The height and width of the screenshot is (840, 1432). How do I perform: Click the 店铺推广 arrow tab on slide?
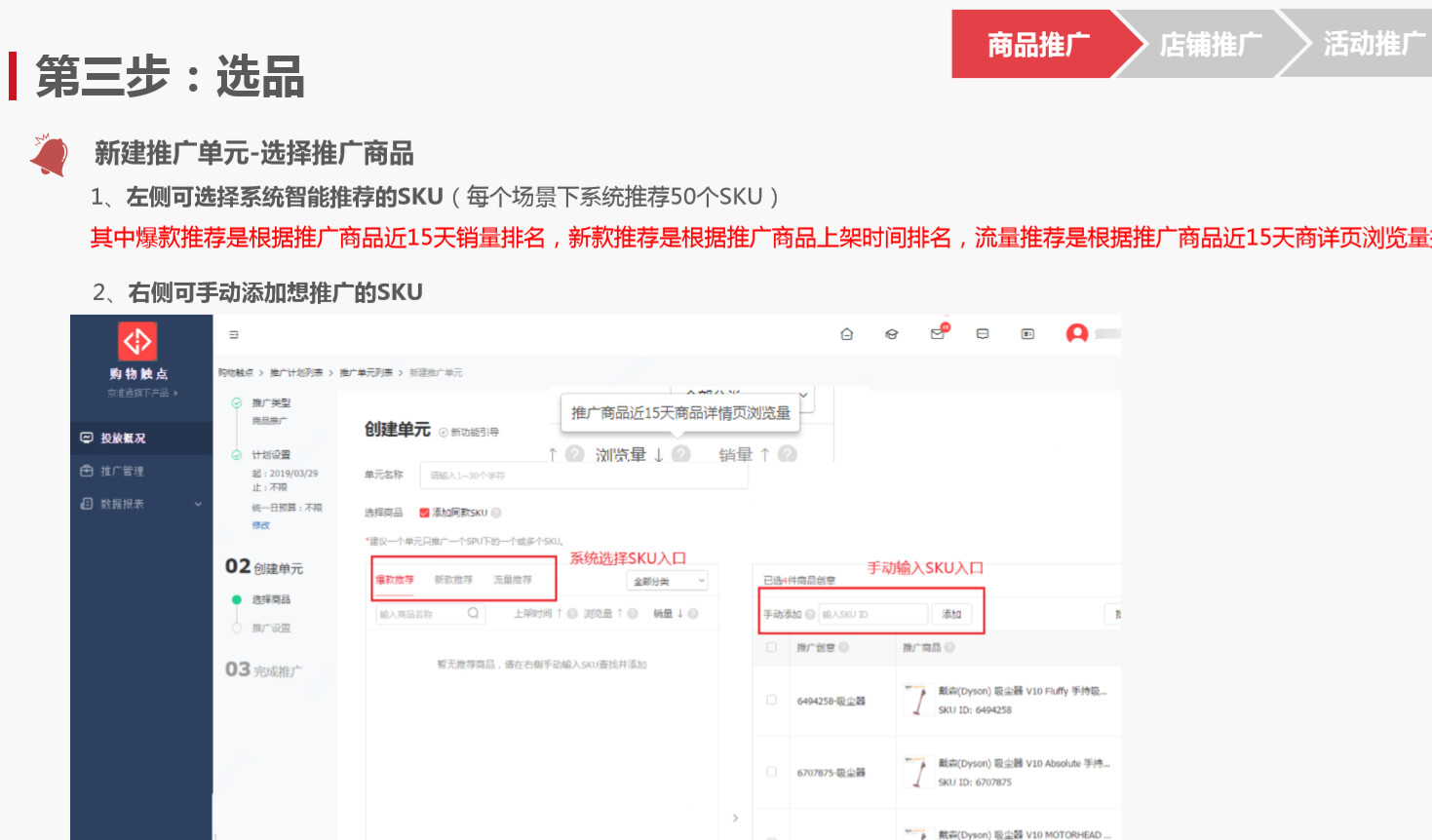[1211, 44]
